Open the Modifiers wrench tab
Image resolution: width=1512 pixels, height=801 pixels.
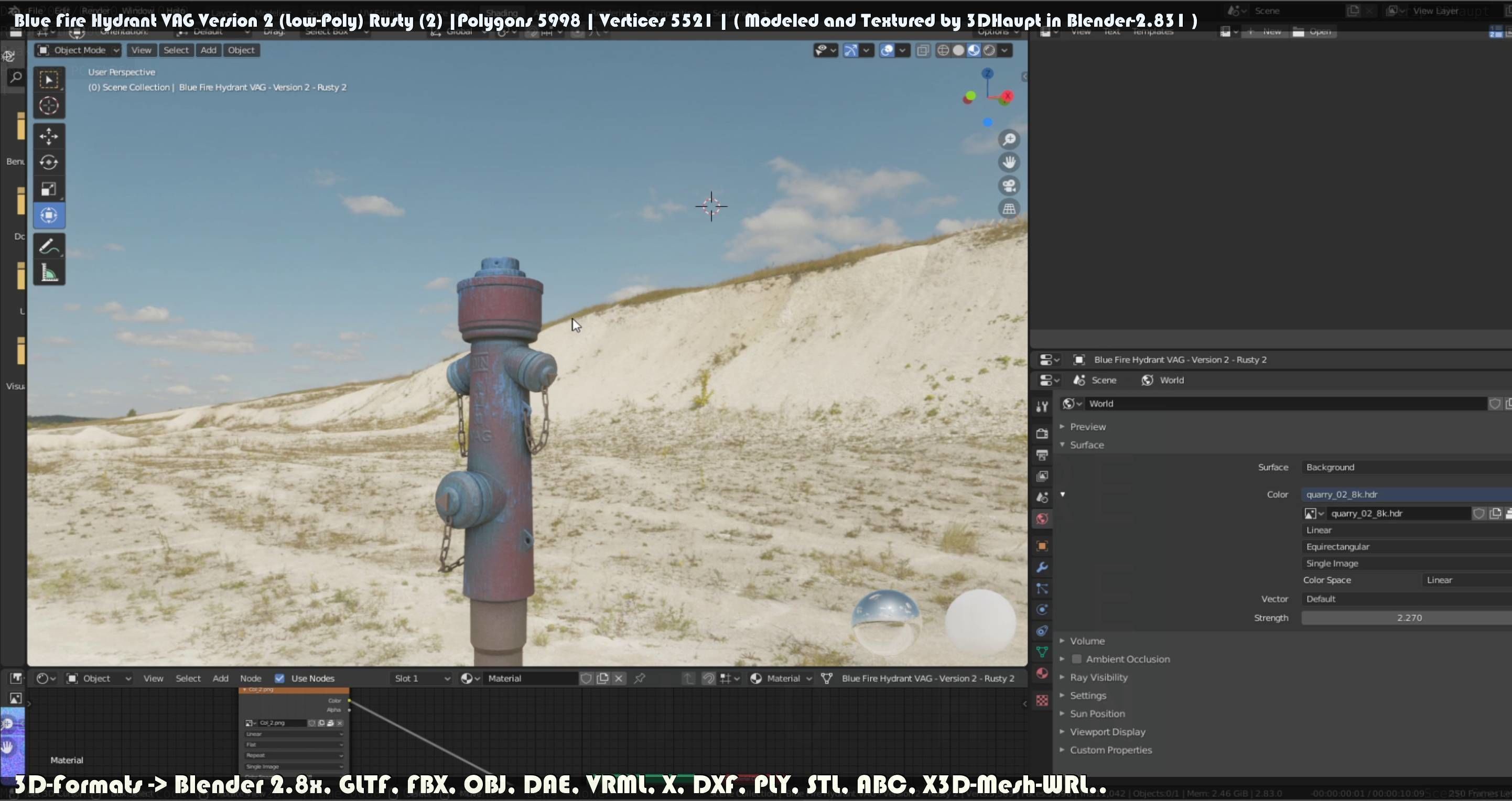(1042, 567)
